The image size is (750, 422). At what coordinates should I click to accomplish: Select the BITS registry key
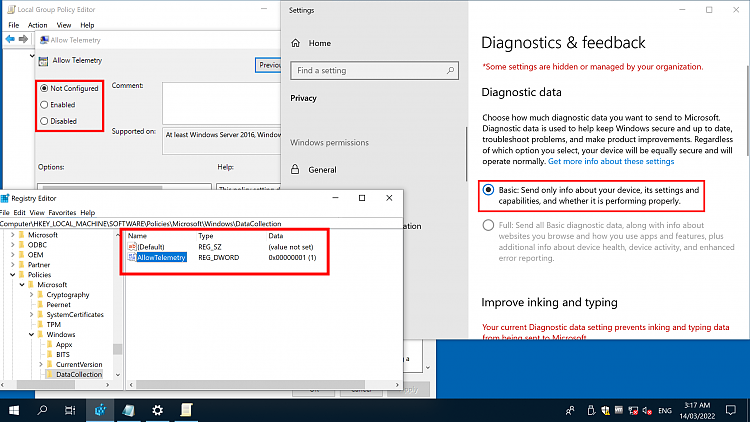(63, 355)
